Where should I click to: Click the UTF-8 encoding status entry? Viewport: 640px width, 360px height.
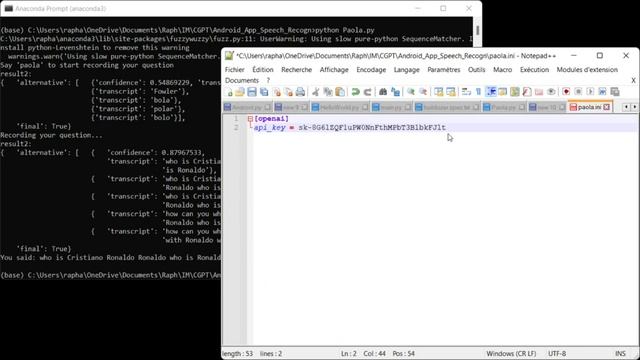click(x=557, y=353)
